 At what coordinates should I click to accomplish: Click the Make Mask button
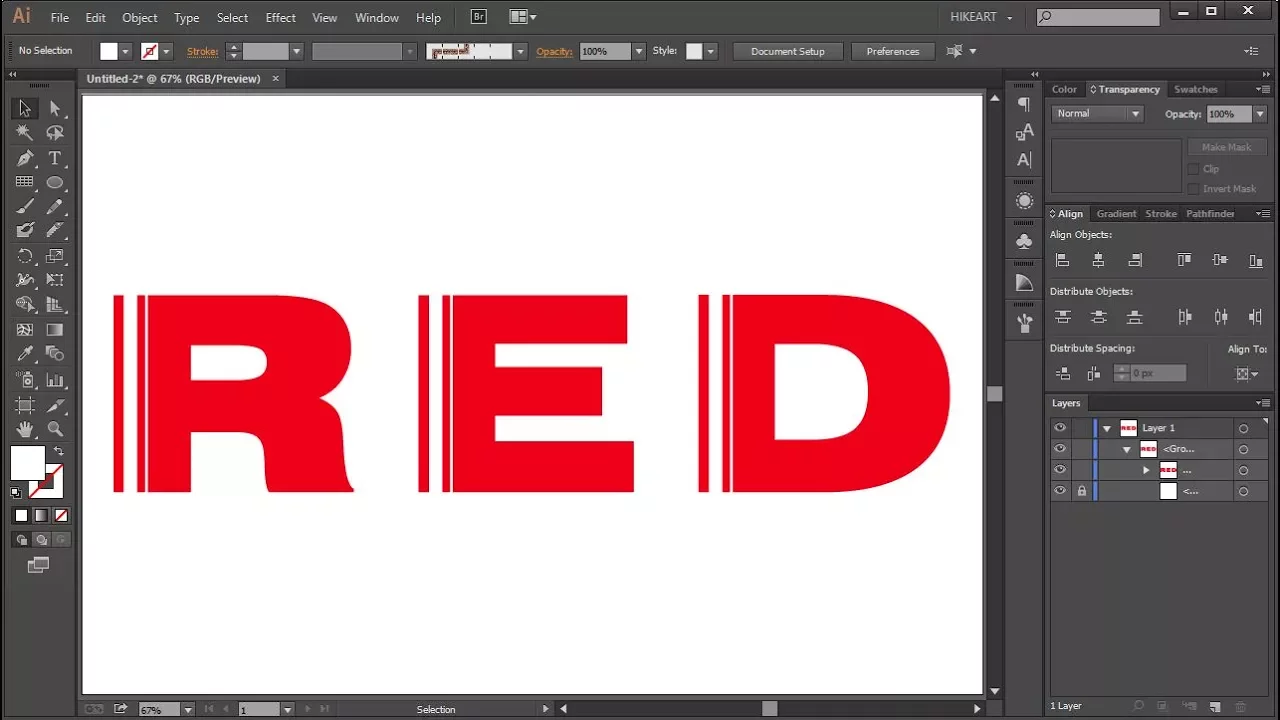tap(1226, 147)
